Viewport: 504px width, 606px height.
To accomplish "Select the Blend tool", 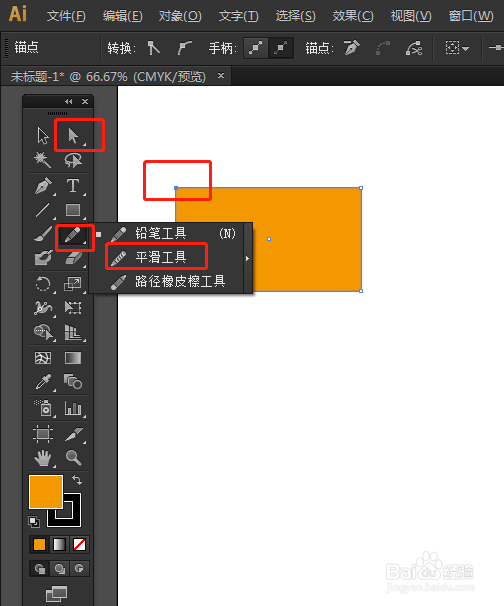I will point(73,382).
